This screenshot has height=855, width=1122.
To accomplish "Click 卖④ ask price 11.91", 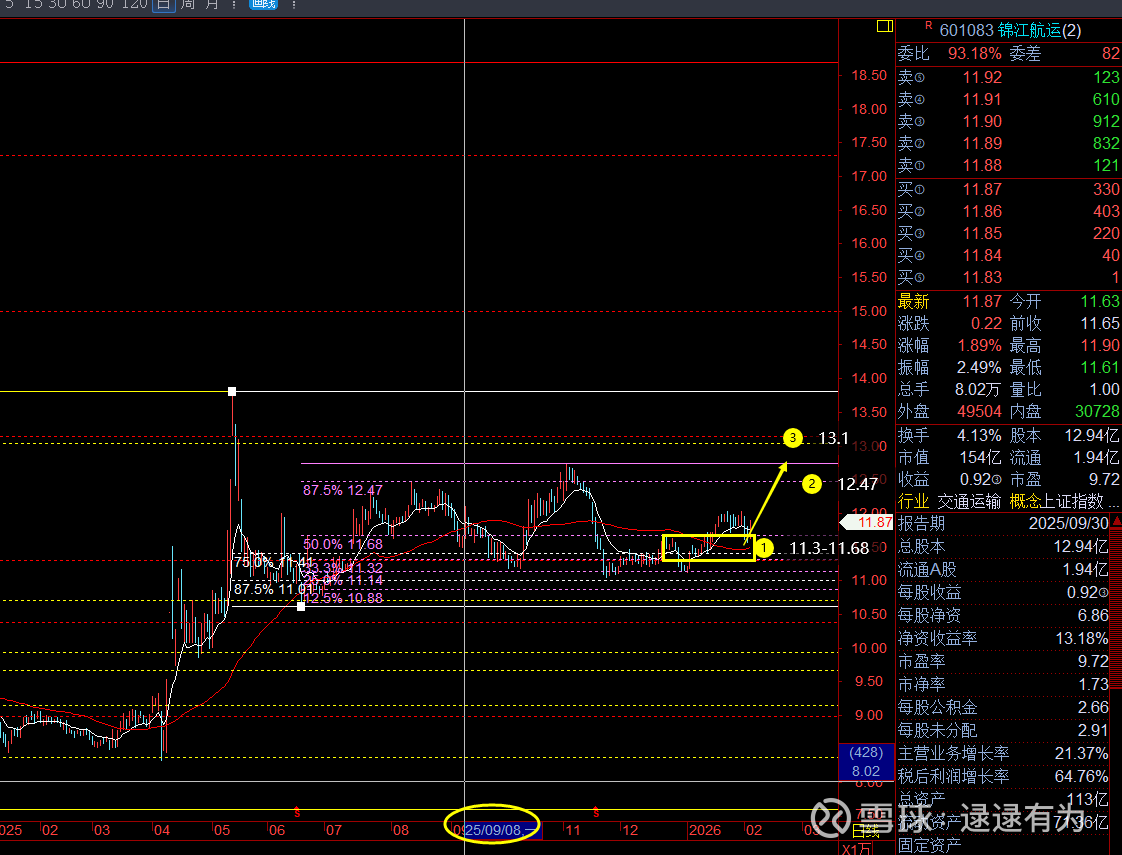I will pos(982,99).
